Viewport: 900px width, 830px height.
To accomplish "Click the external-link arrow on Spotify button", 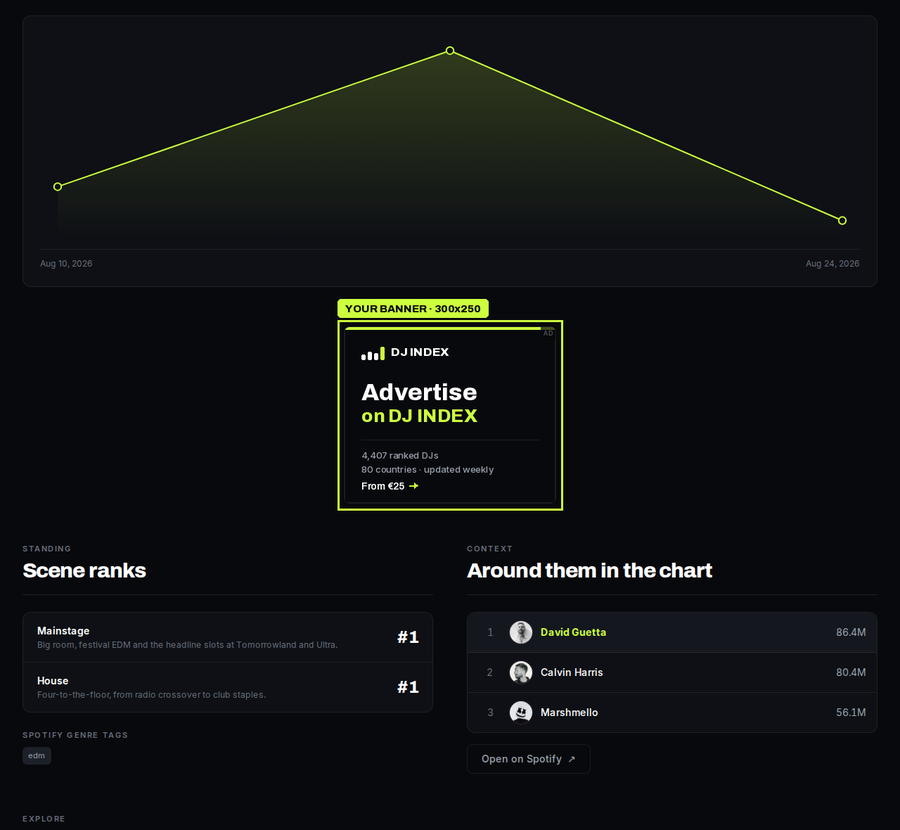I will 572,759.
